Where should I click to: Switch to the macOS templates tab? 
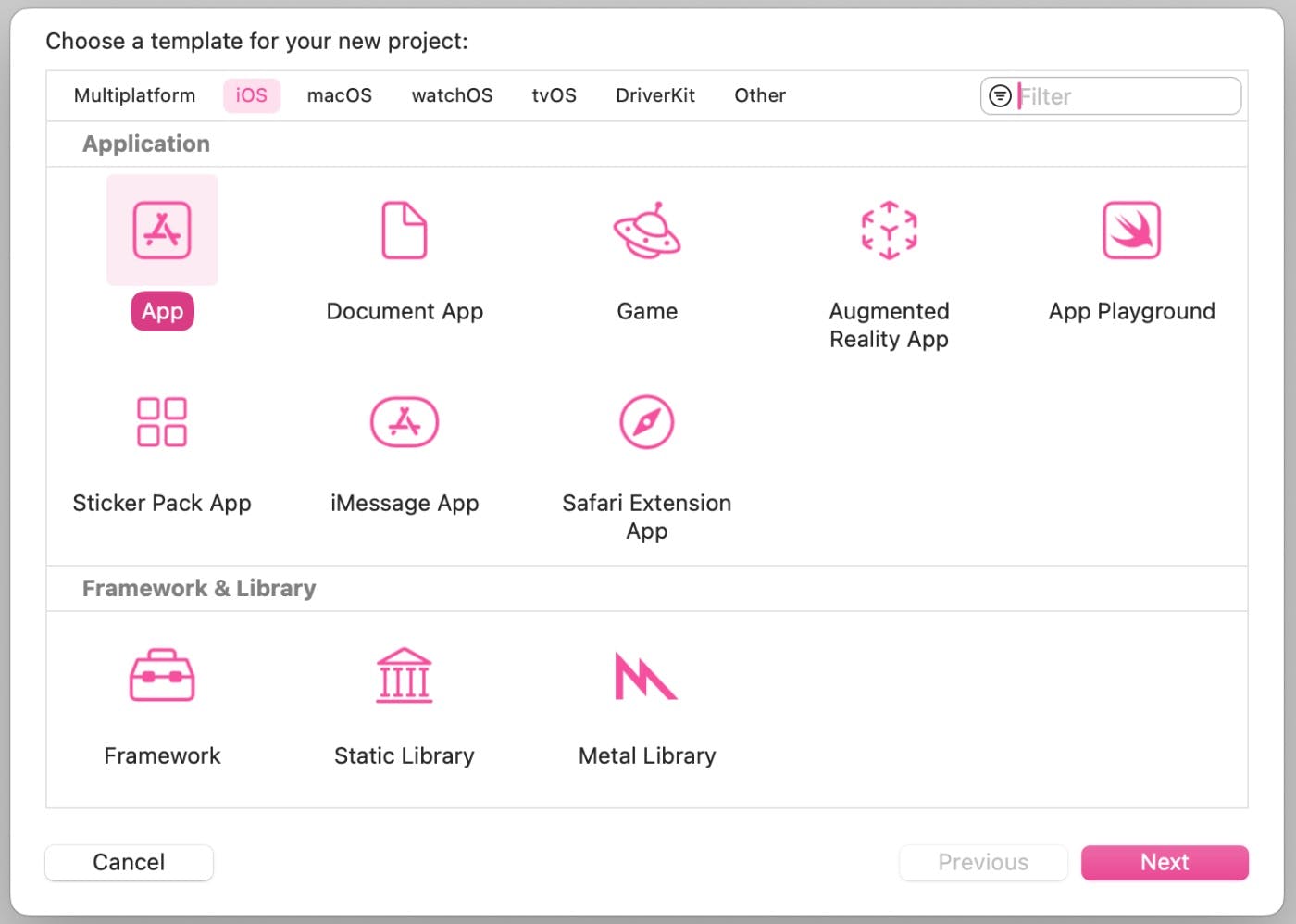coord(340,95)
